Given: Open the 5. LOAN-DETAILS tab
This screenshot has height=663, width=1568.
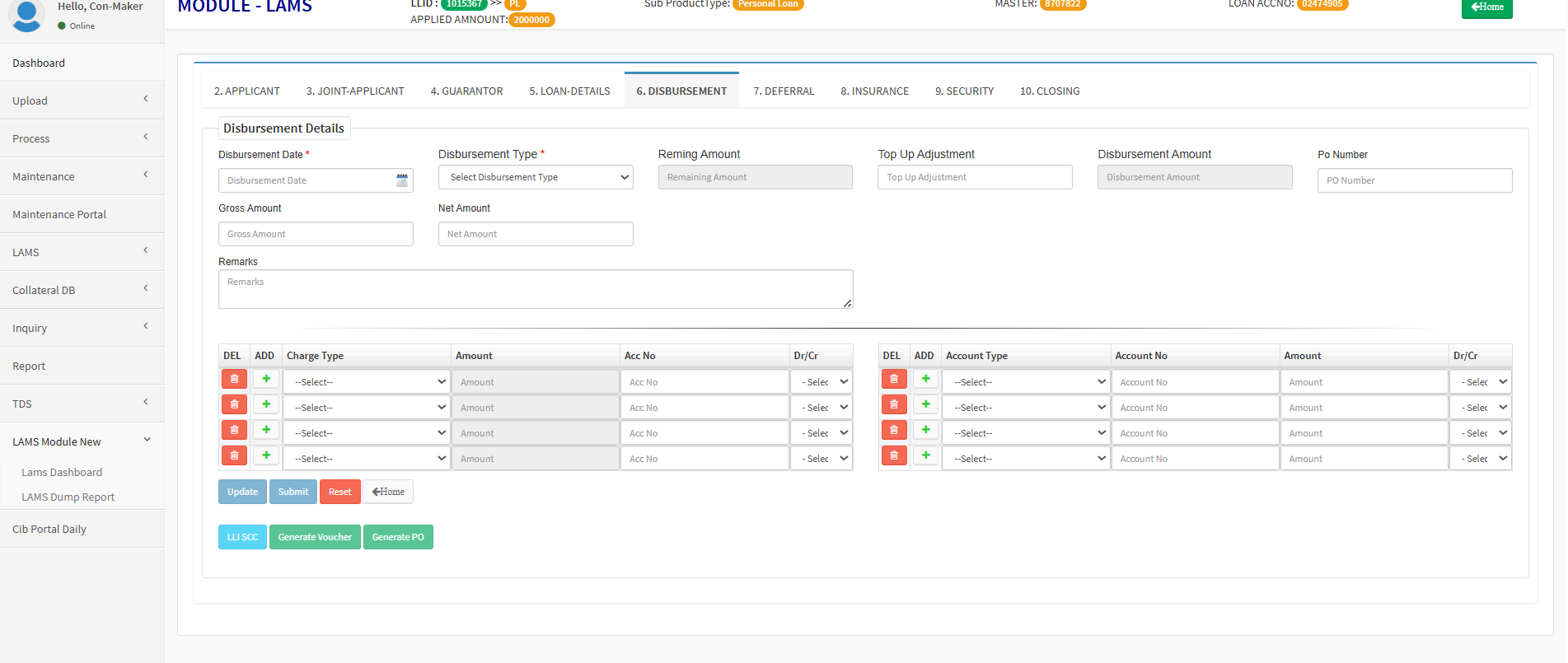Looking at the screenshot, I should coord(569,91).
